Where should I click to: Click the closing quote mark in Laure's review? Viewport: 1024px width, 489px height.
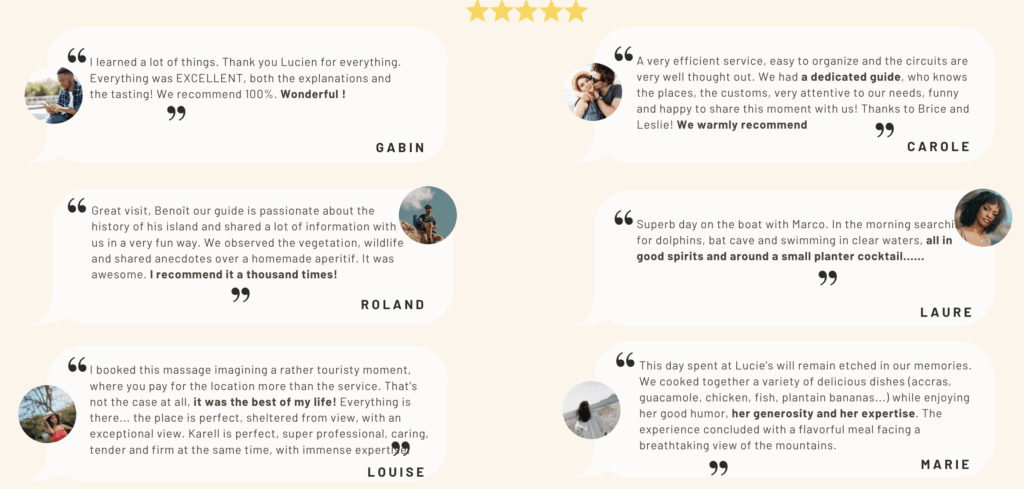(828, 278)
